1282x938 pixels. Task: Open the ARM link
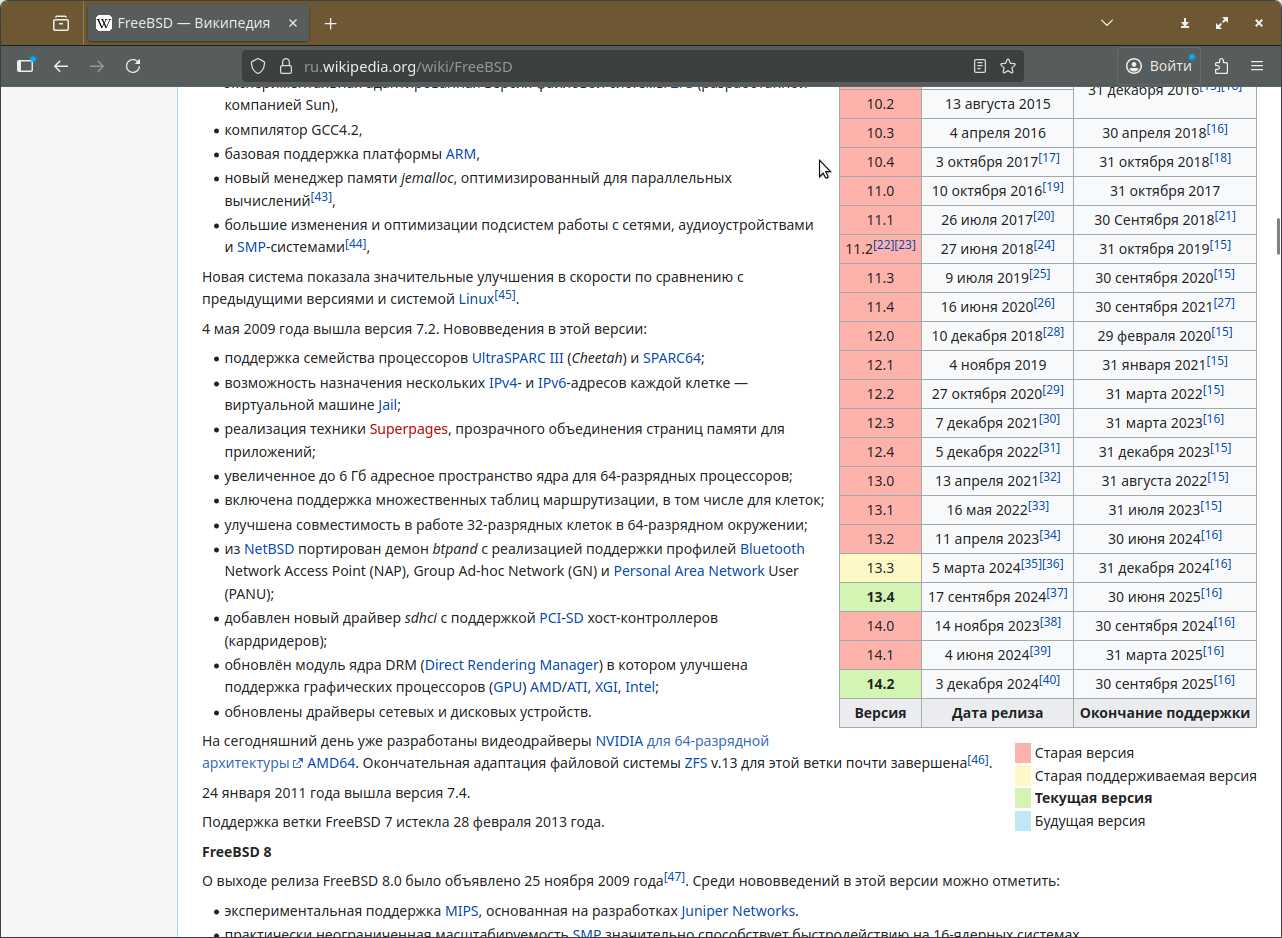click(461, 154)
